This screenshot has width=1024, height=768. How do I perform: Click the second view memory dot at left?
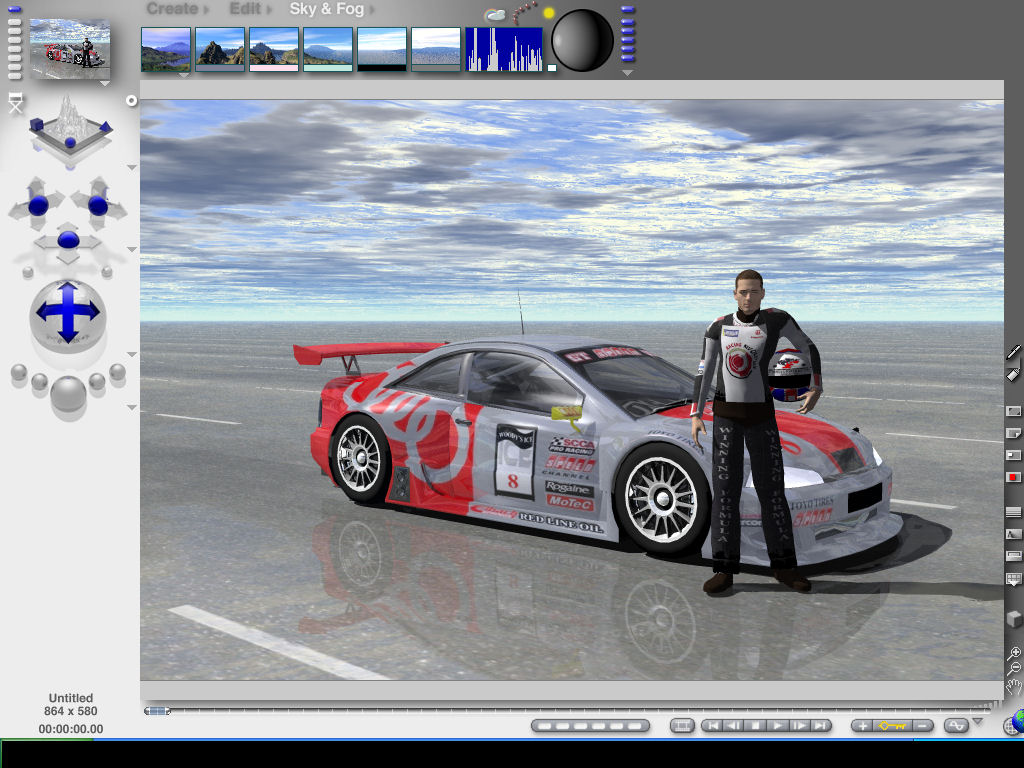coord(14,22)
